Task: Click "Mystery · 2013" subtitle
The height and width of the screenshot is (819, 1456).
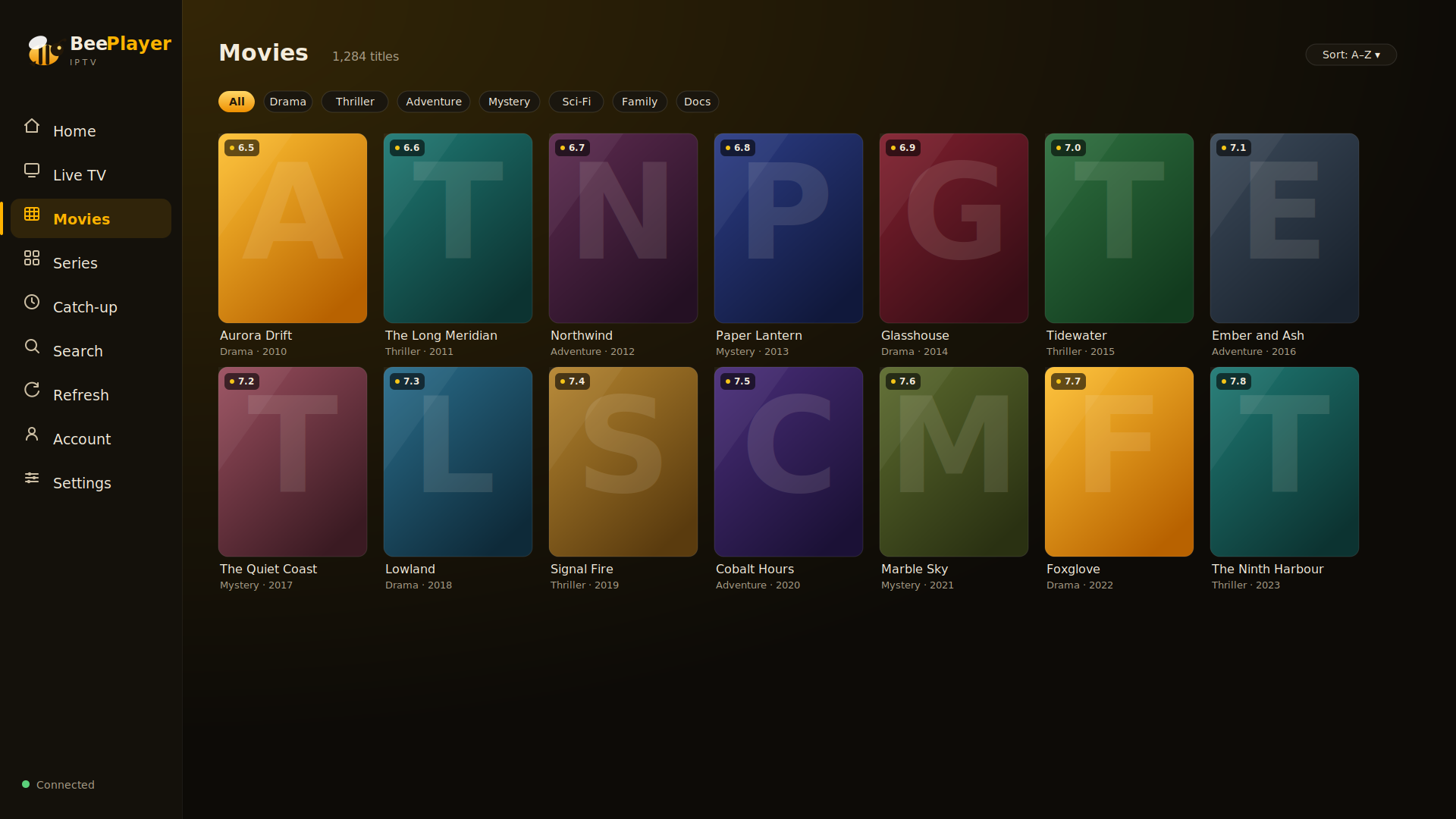Action: pos(752,352)
